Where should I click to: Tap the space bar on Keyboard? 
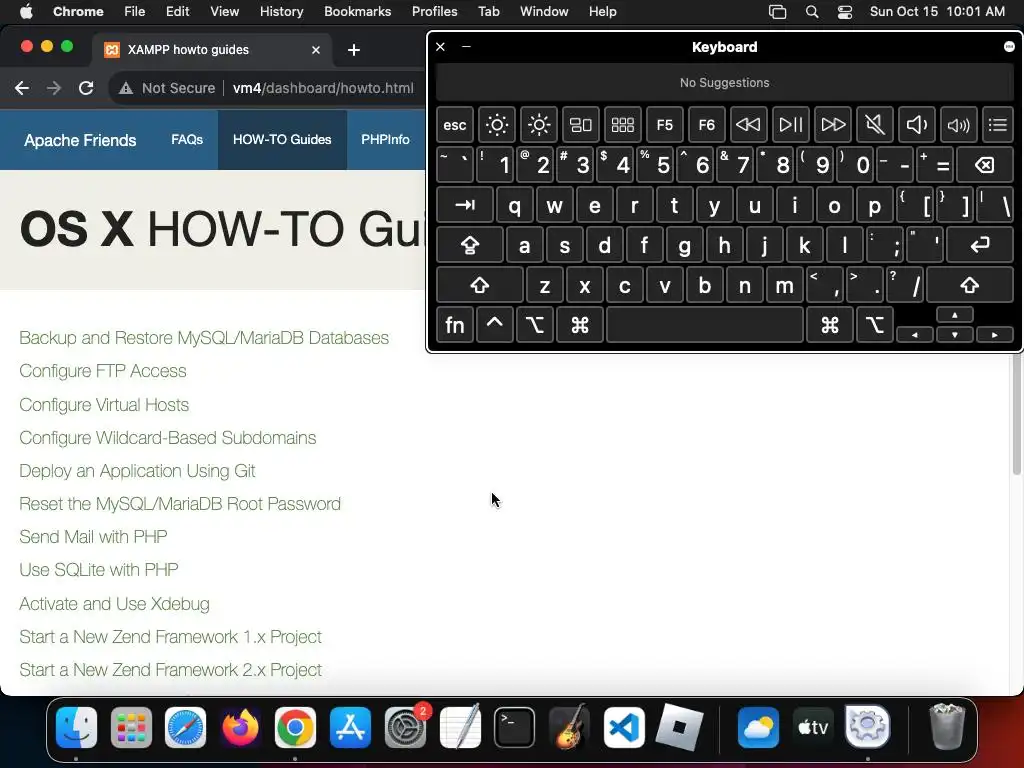click(705, 325)
